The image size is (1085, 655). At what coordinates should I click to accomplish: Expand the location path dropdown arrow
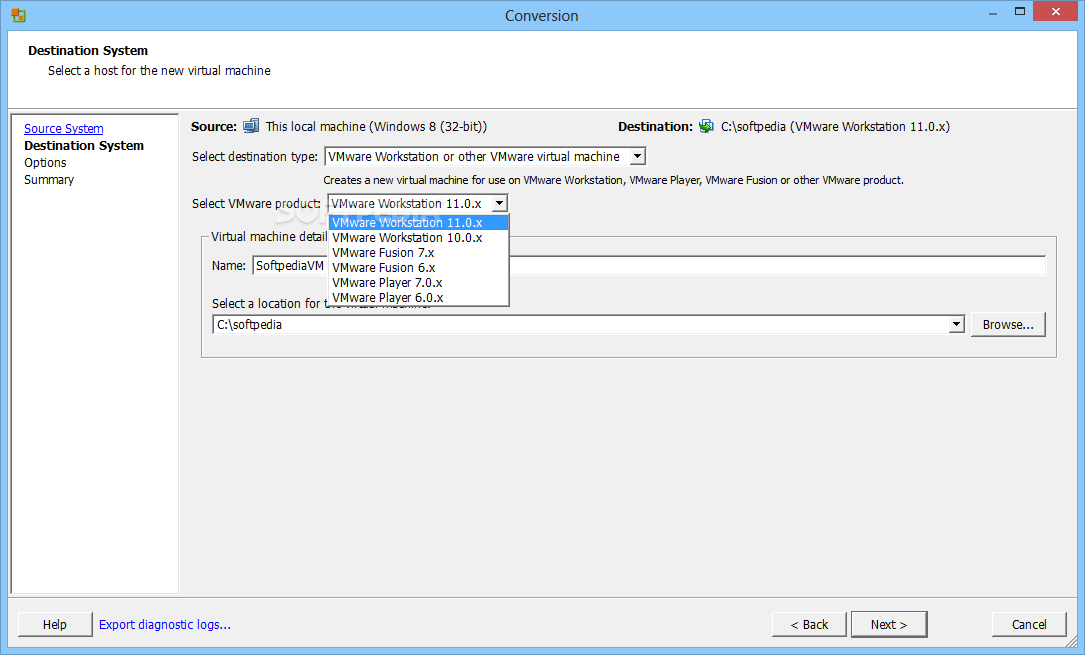(x=956, y=324)
